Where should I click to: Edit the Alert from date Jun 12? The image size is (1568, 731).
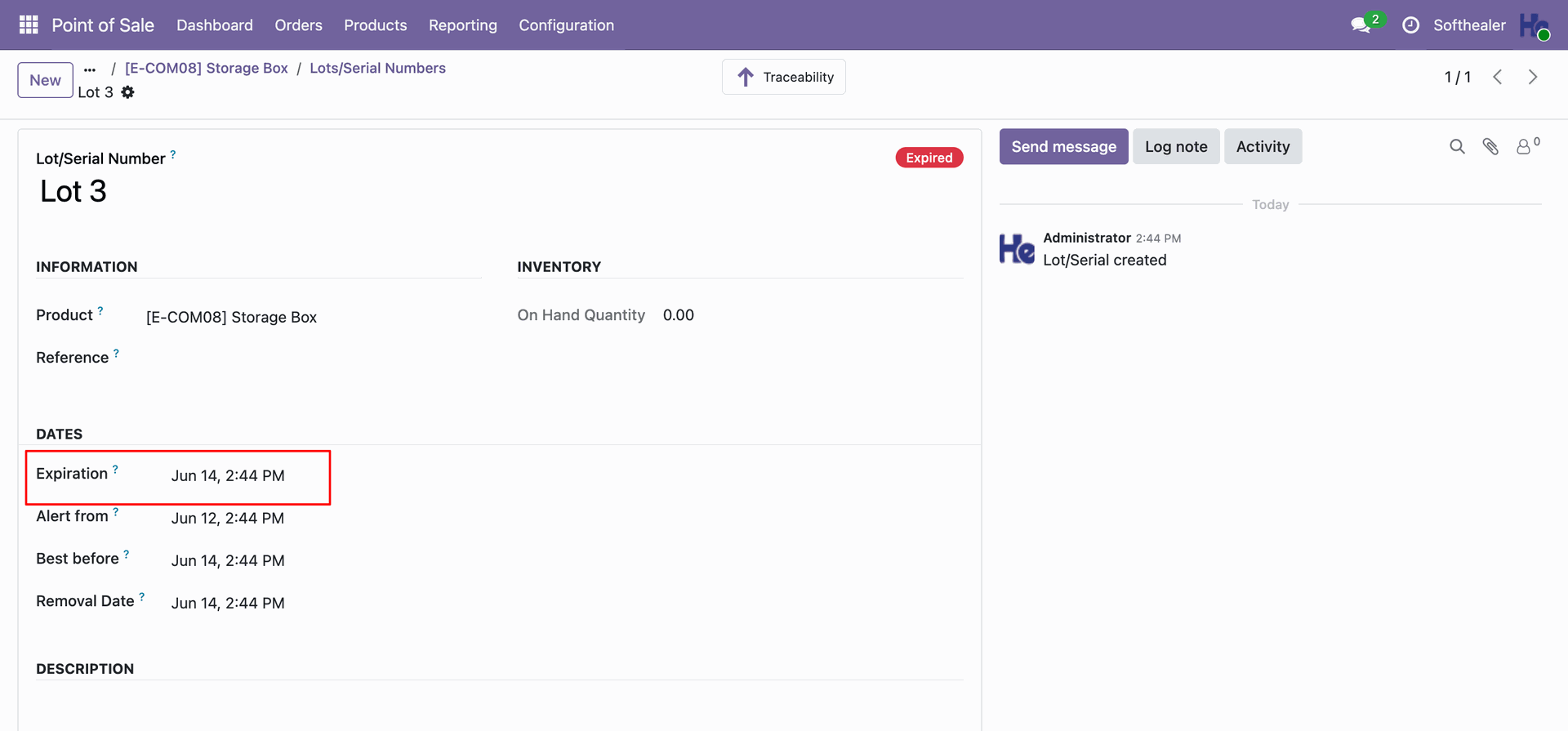tap(228, 518)
